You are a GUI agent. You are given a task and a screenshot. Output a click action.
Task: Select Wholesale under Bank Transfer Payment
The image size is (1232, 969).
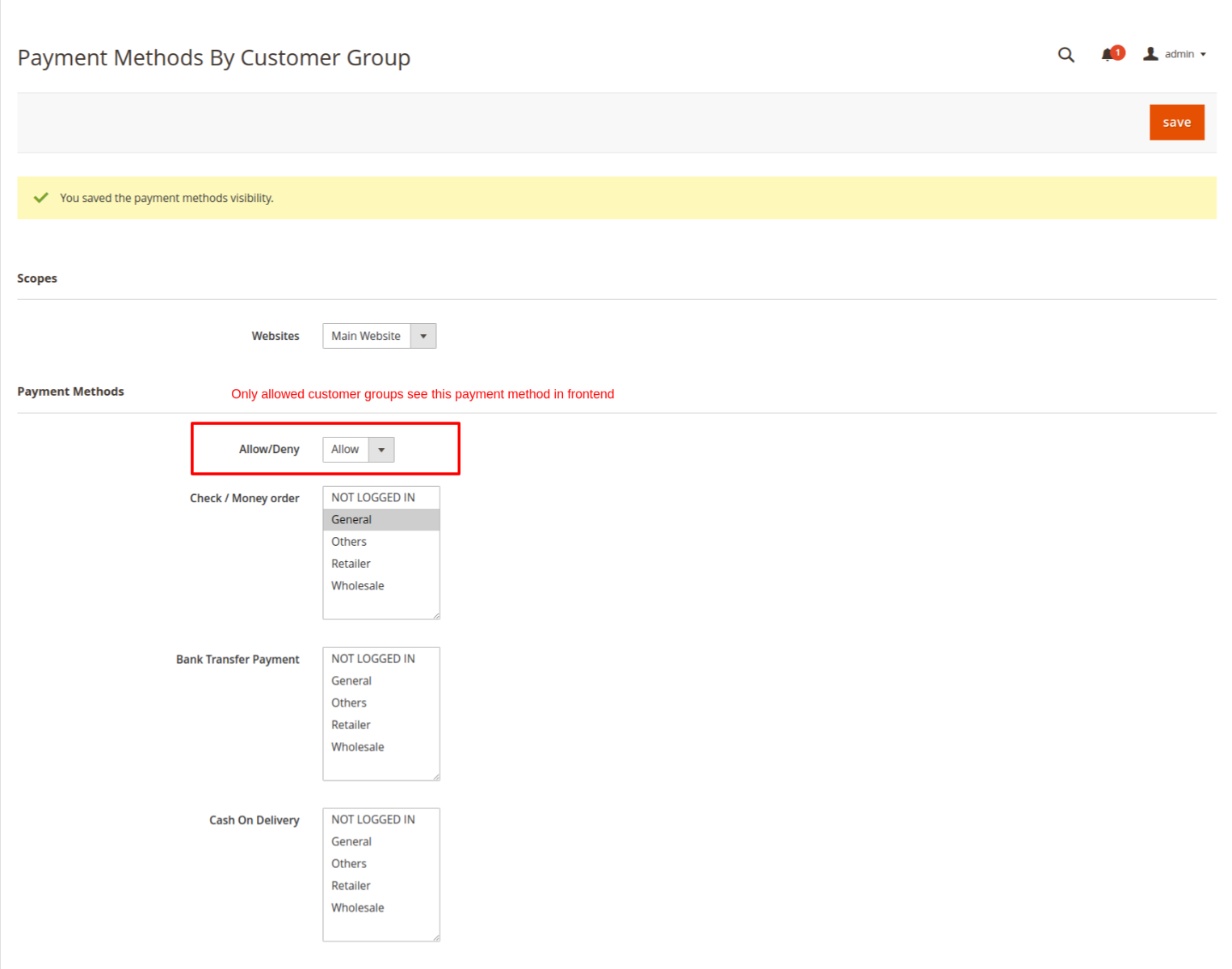358,747
